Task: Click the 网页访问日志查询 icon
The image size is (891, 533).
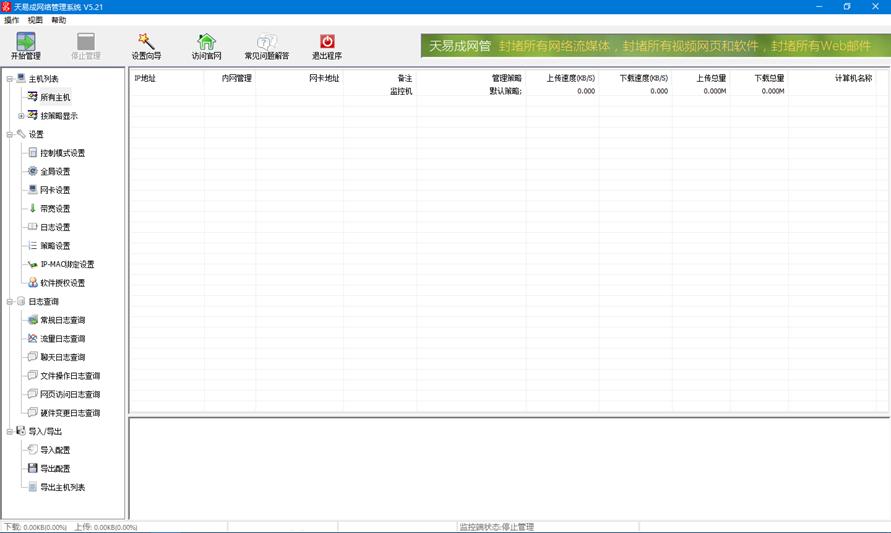Action: (32, 394)
